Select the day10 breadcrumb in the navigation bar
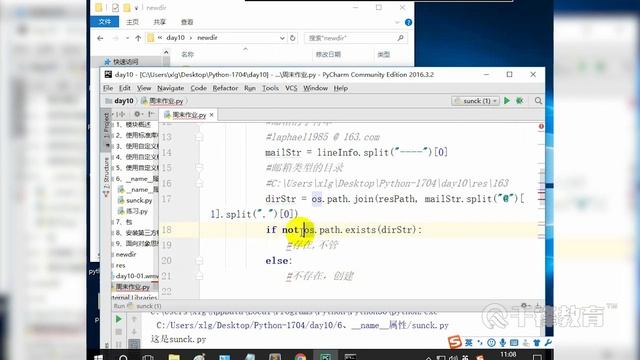 tap(120, 101)
